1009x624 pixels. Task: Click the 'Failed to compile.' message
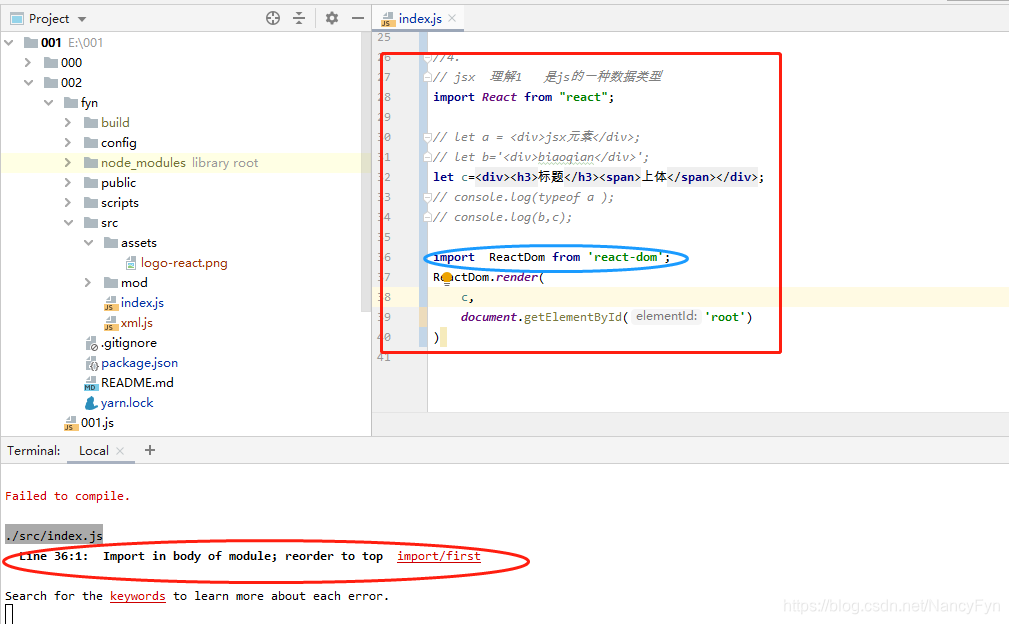68,495
